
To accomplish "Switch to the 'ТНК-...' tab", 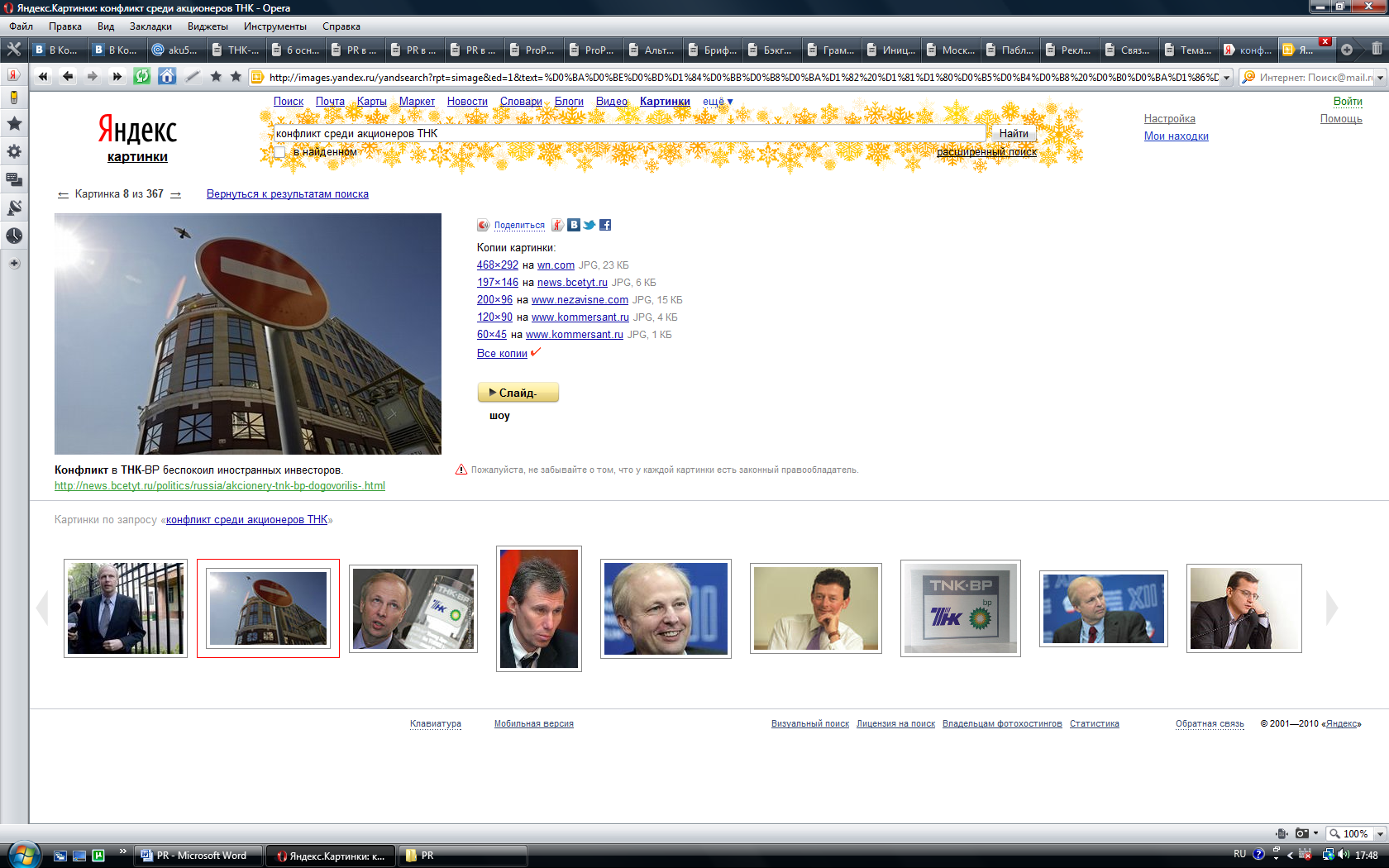I will pos(236,50).
